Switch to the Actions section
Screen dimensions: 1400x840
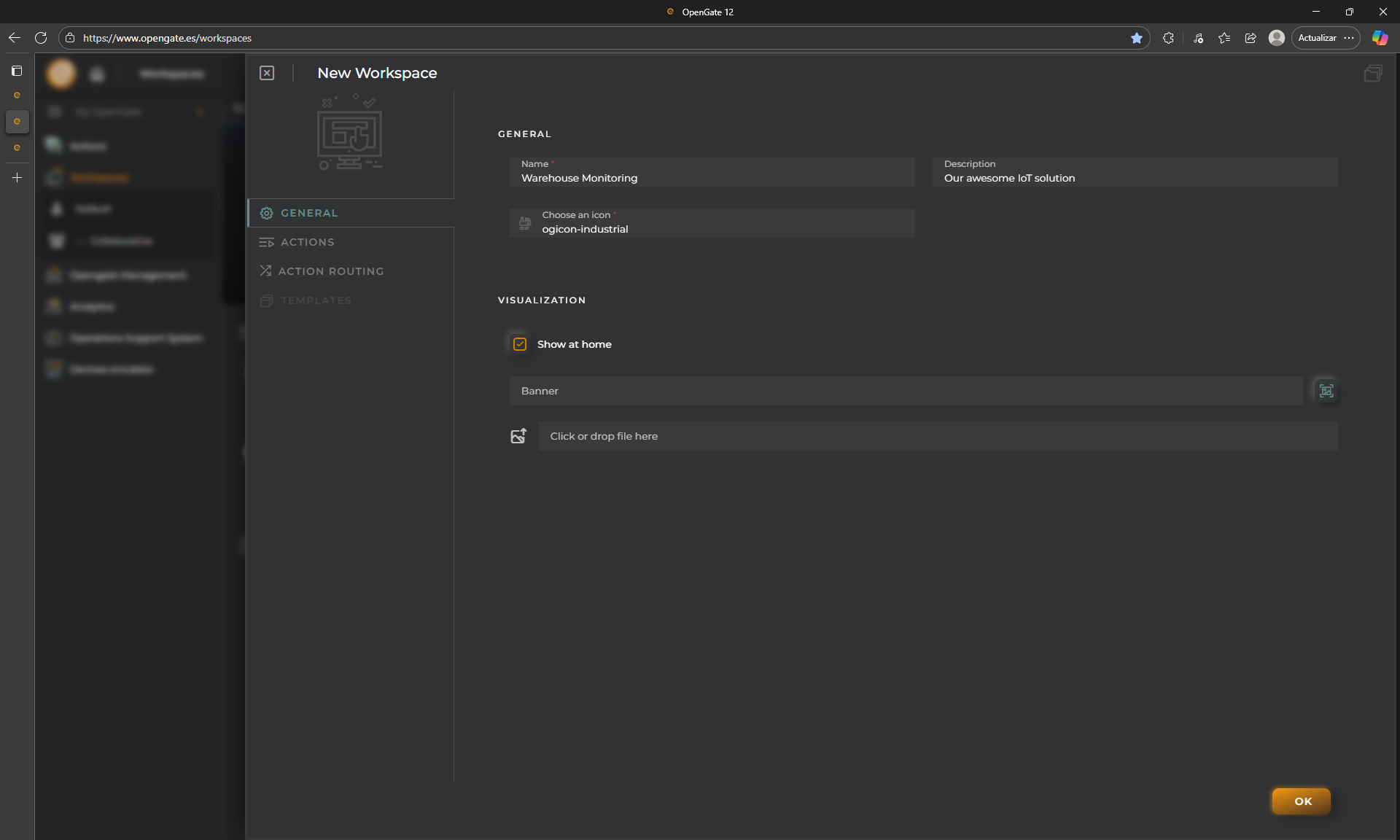tap(307, 242)
